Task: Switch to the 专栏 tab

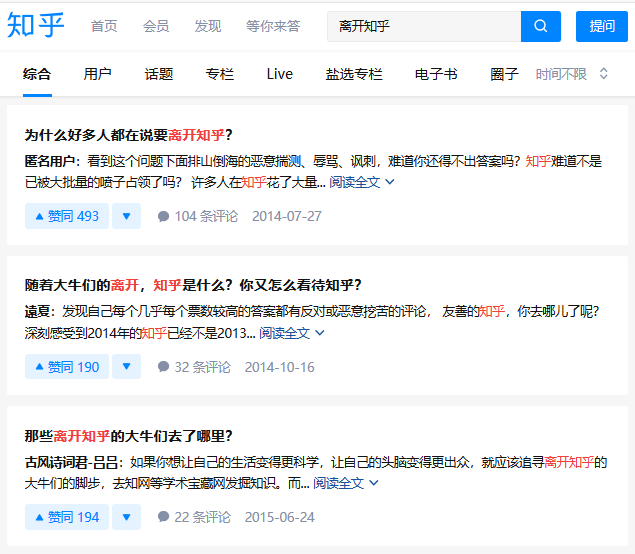Action: pyautogui.click(x=219, y=74)
